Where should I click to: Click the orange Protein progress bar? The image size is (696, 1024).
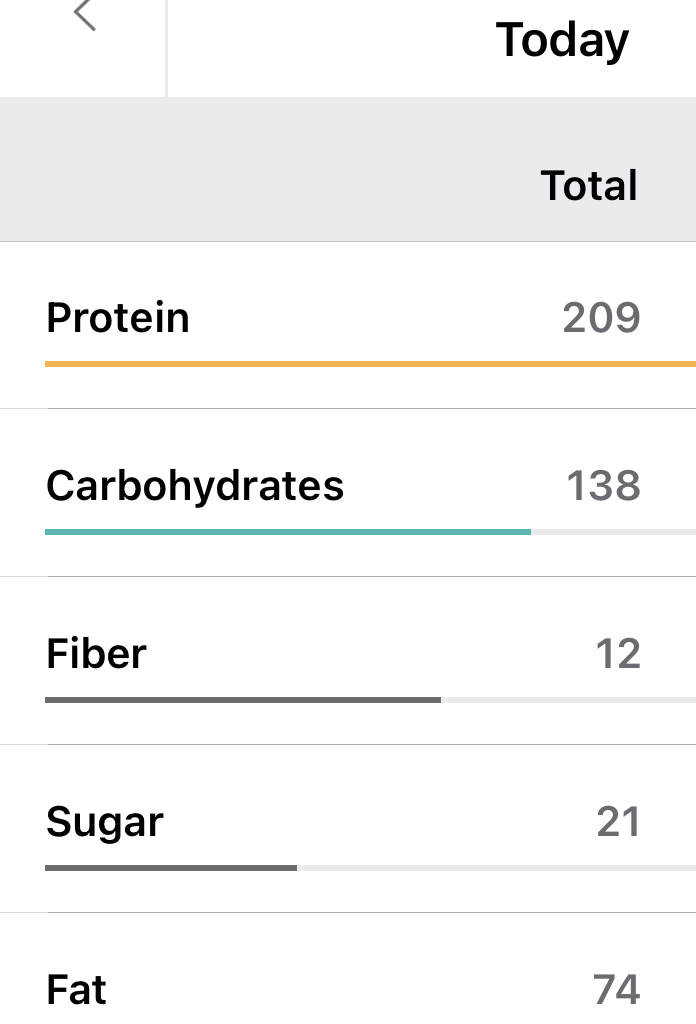370,364
